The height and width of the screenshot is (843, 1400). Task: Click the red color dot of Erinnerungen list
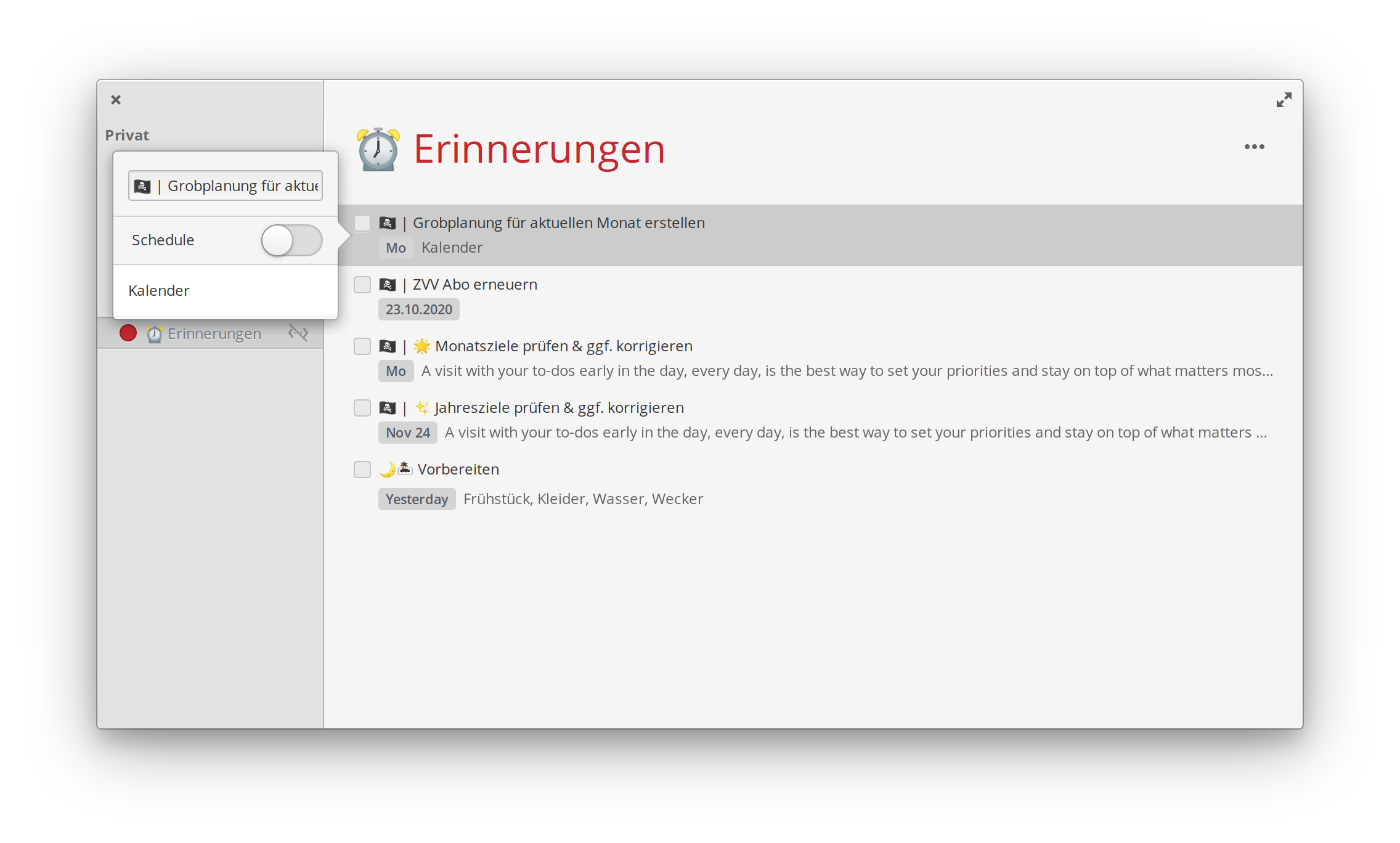(x=128, y=333)
